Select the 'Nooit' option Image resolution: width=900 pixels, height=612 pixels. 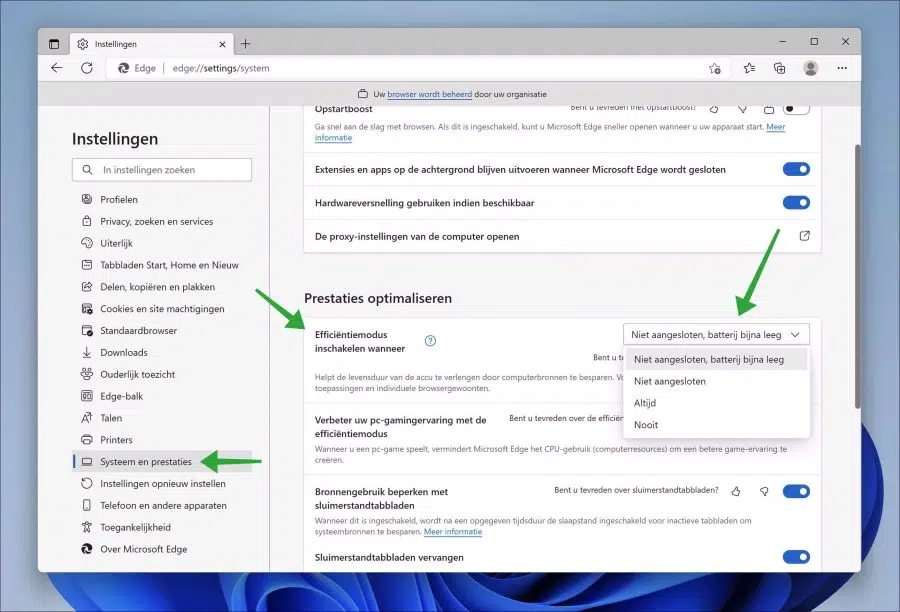(716, 425)
